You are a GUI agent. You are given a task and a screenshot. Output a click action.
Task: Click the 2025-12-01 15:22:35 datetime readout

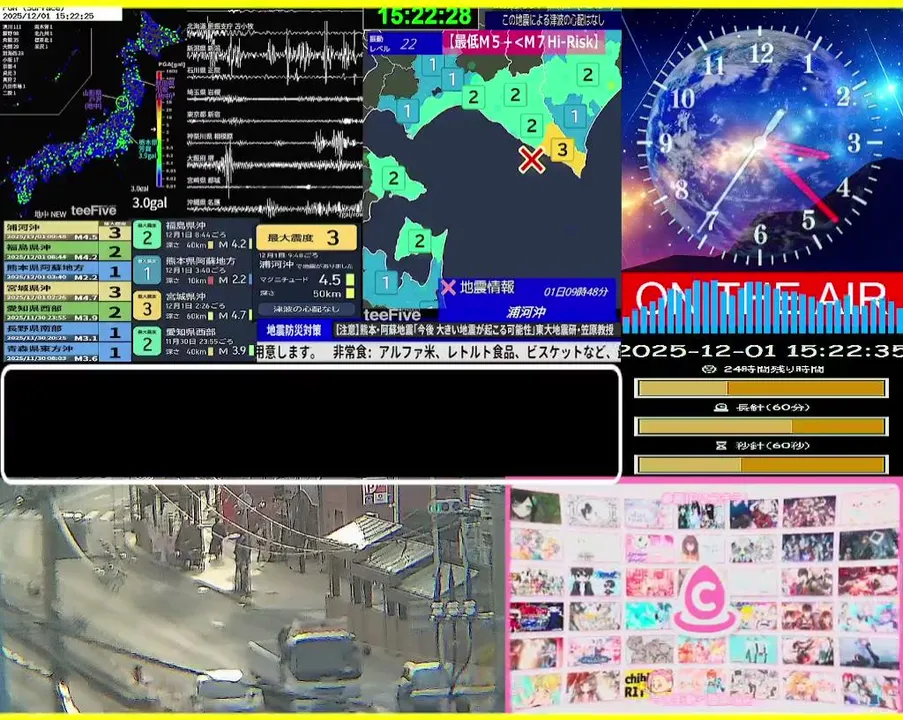pos(762,351)
